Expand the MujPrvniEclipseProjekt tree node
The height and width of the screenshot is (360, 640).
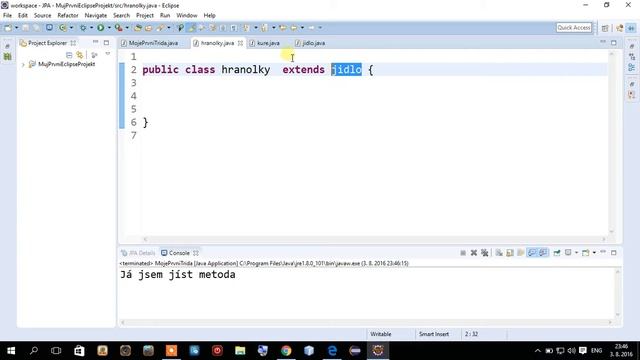pyautogui.click(x=23, y=64)
